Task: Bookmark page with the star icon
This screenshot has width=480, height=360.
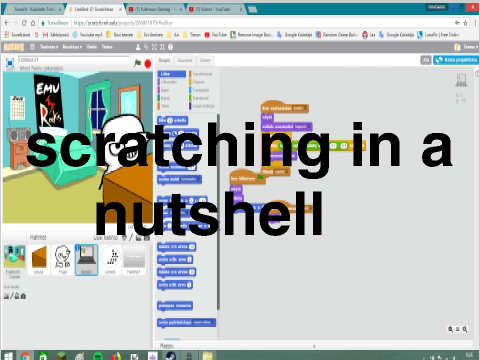Action: click(466, 23)
